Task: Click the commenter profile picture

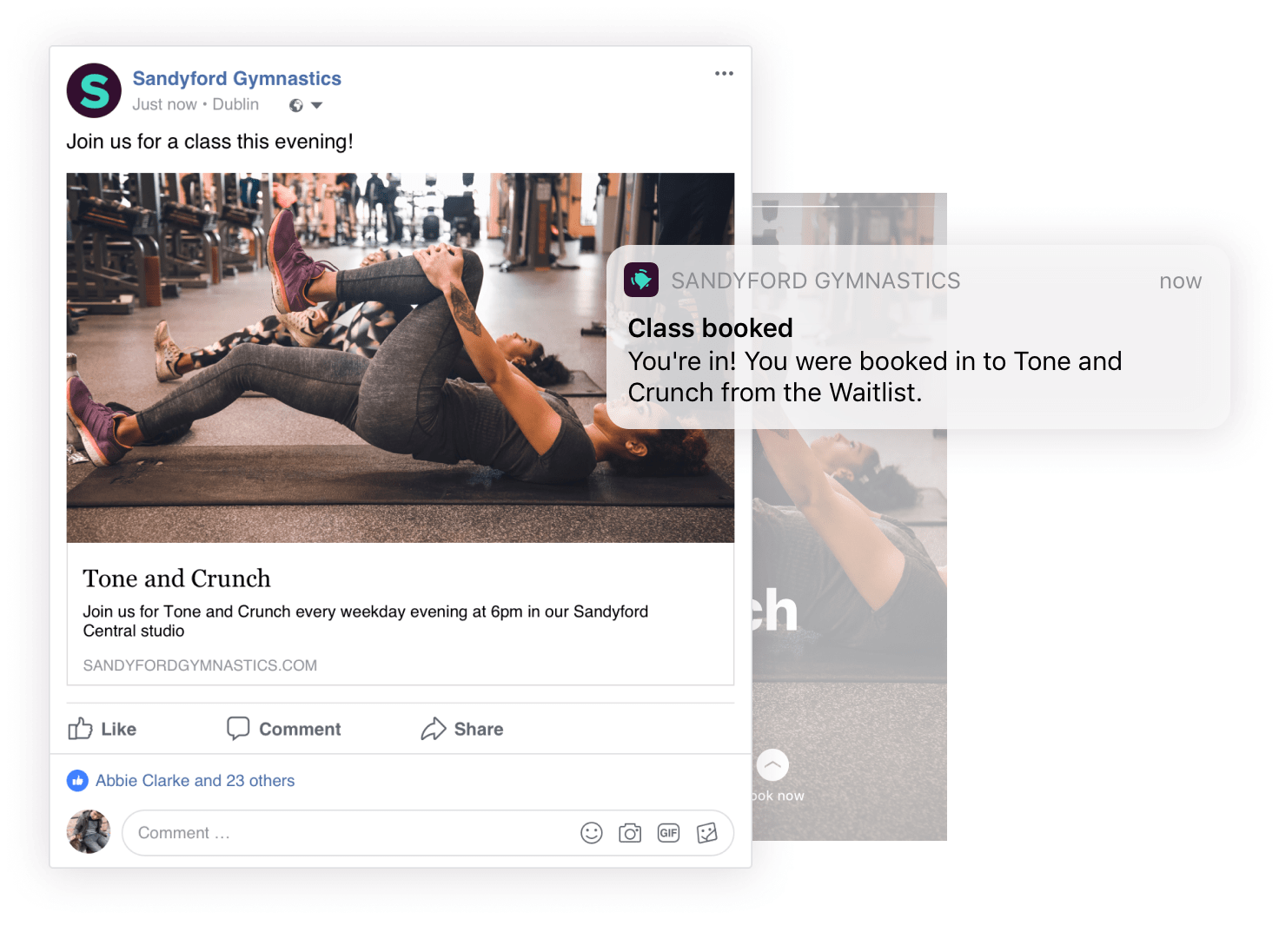Action: [x=89, y=832]
